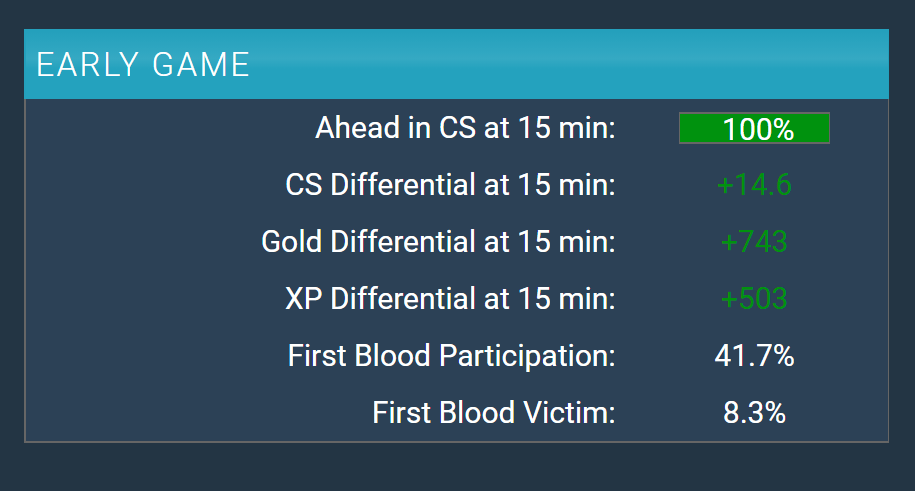The width and height of the screenshot is (915, 491).
Task: Click the green 100% progress bar
Action: [754, 128]
